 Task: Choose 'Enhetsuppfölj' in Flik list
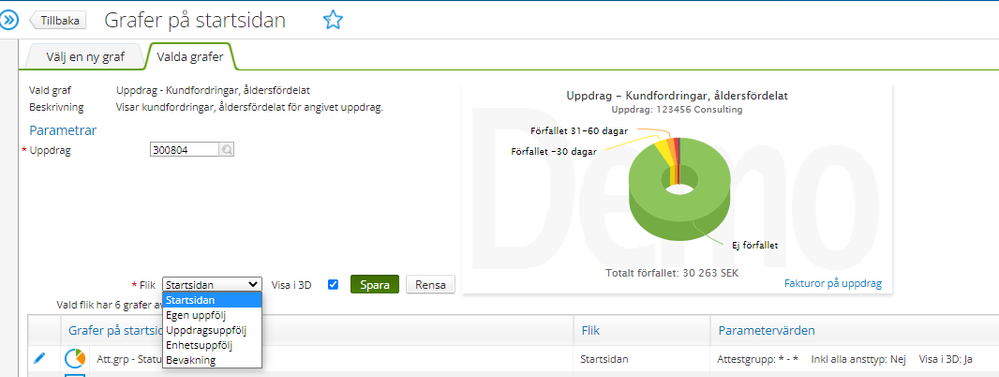coord(212,346)
